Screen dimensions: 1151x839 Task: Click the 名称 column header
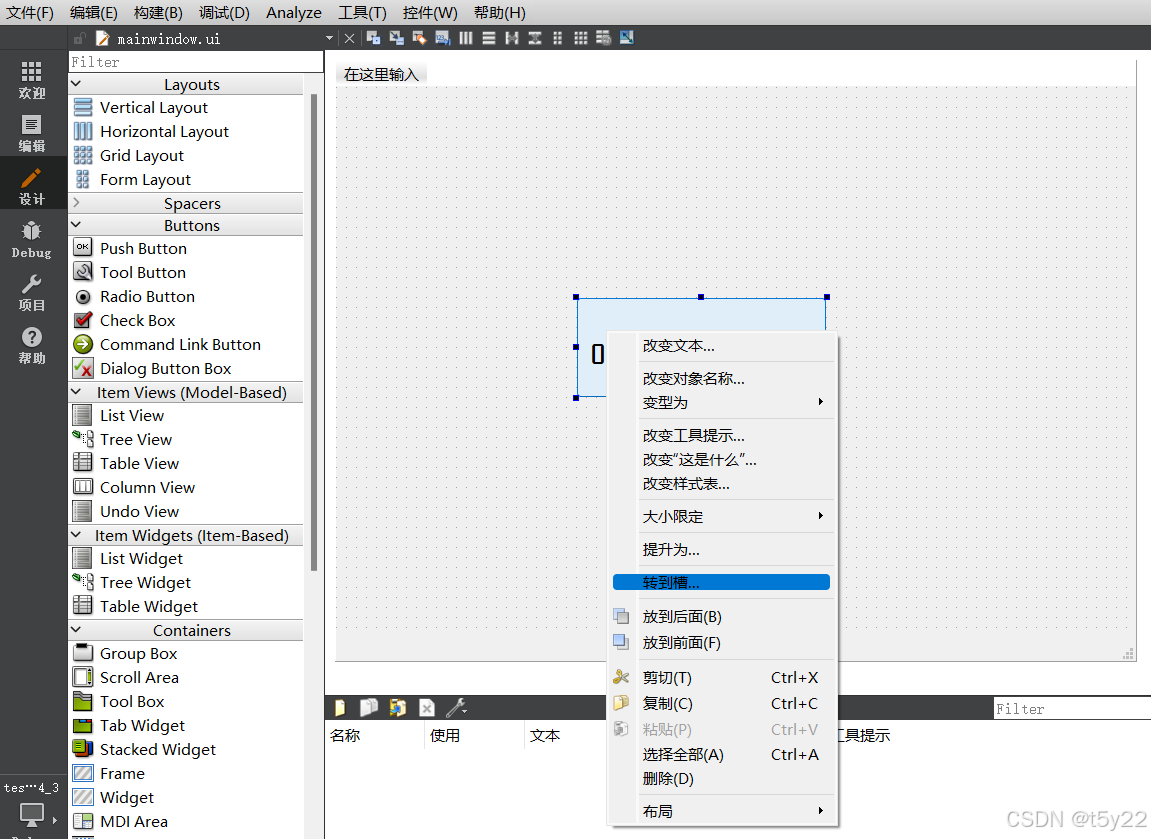click(x=345, y=736)
